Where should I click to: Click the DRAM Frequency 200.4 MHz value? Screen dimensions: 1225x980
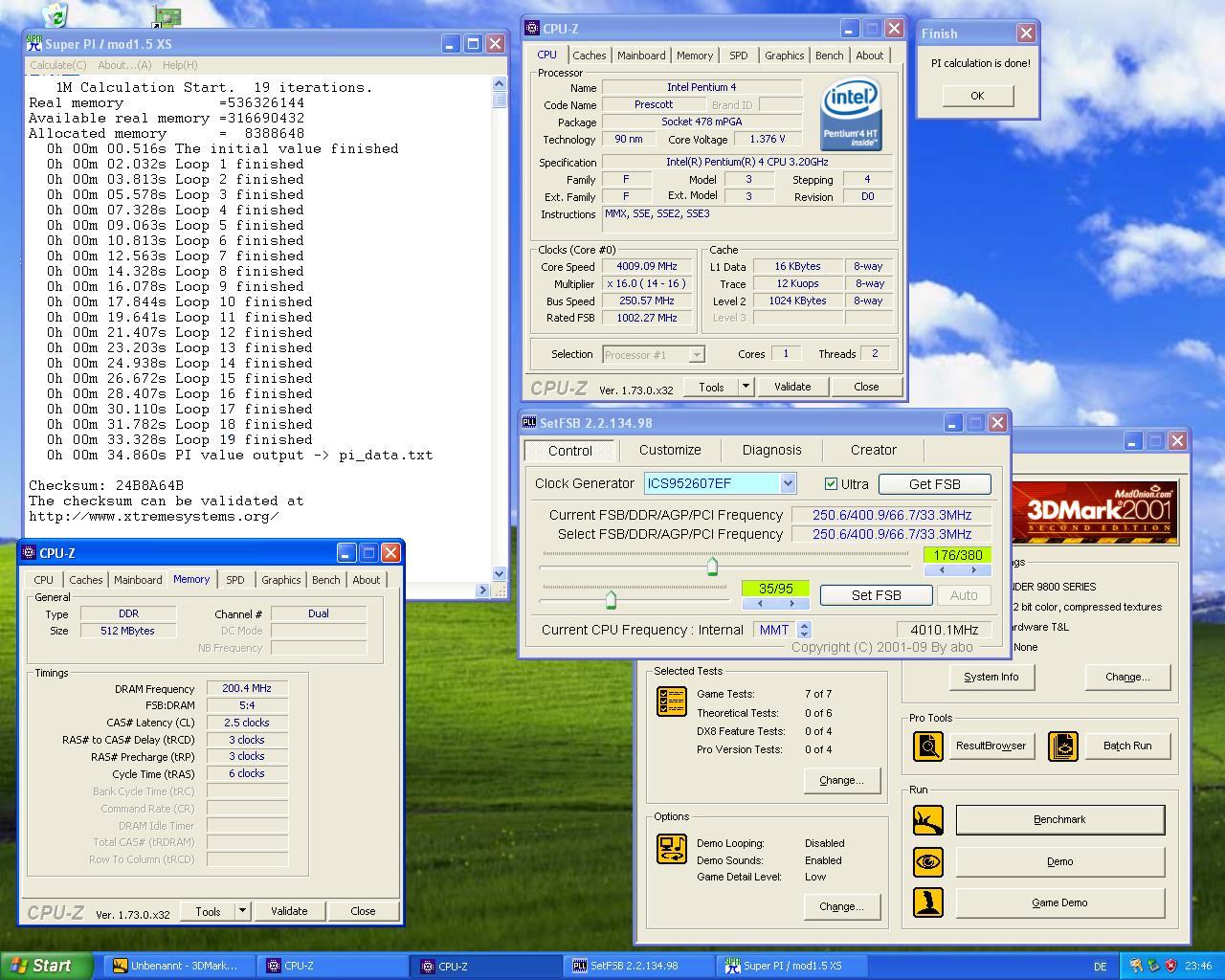pos(247,688)
